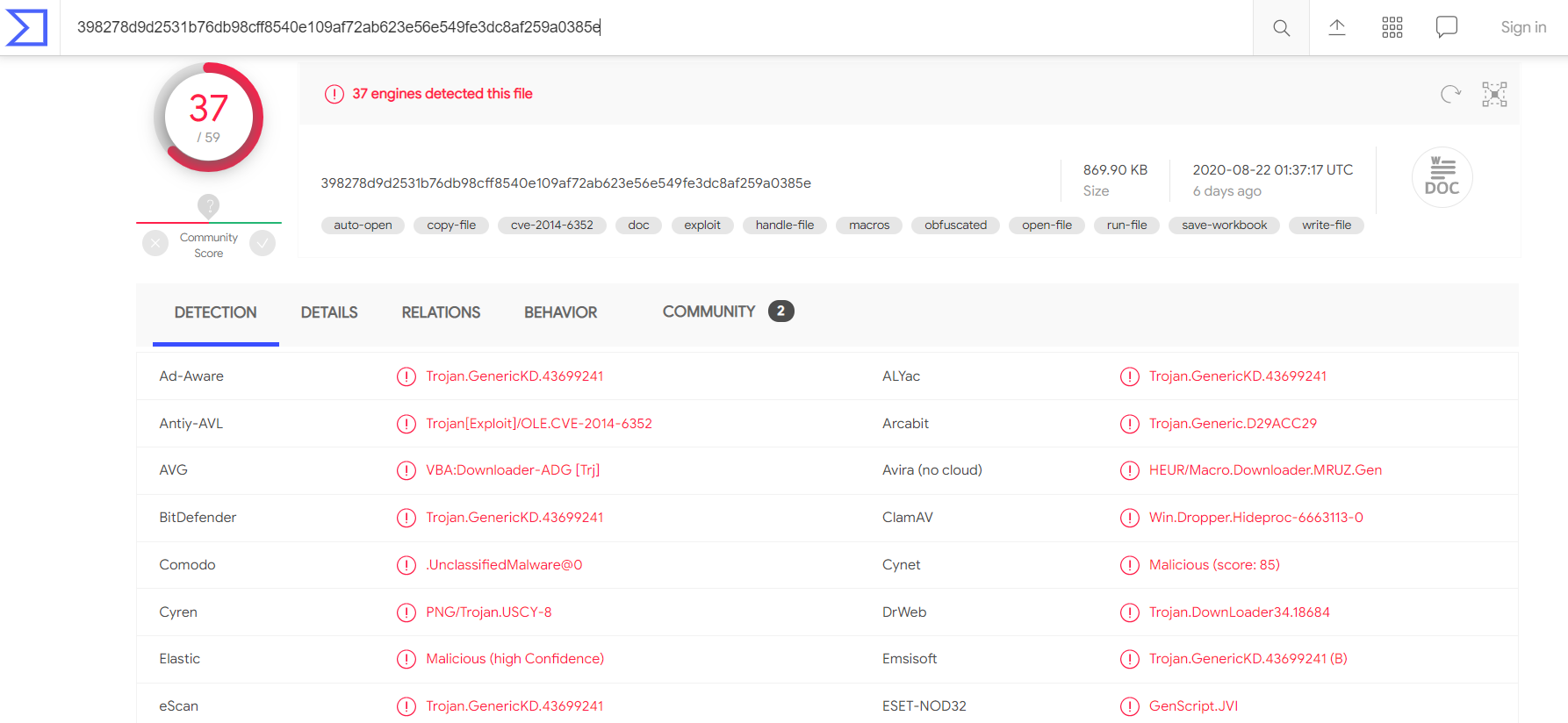Click the obfuscated tag
Image resolution: width=1568 pixels, height=723 pixels.
point(955,225)
